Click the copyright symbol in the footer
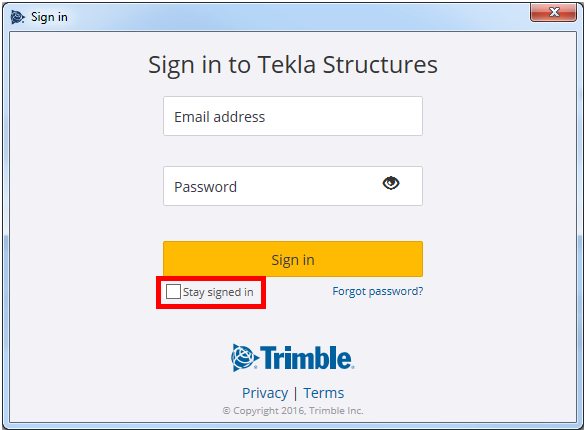 226,411
